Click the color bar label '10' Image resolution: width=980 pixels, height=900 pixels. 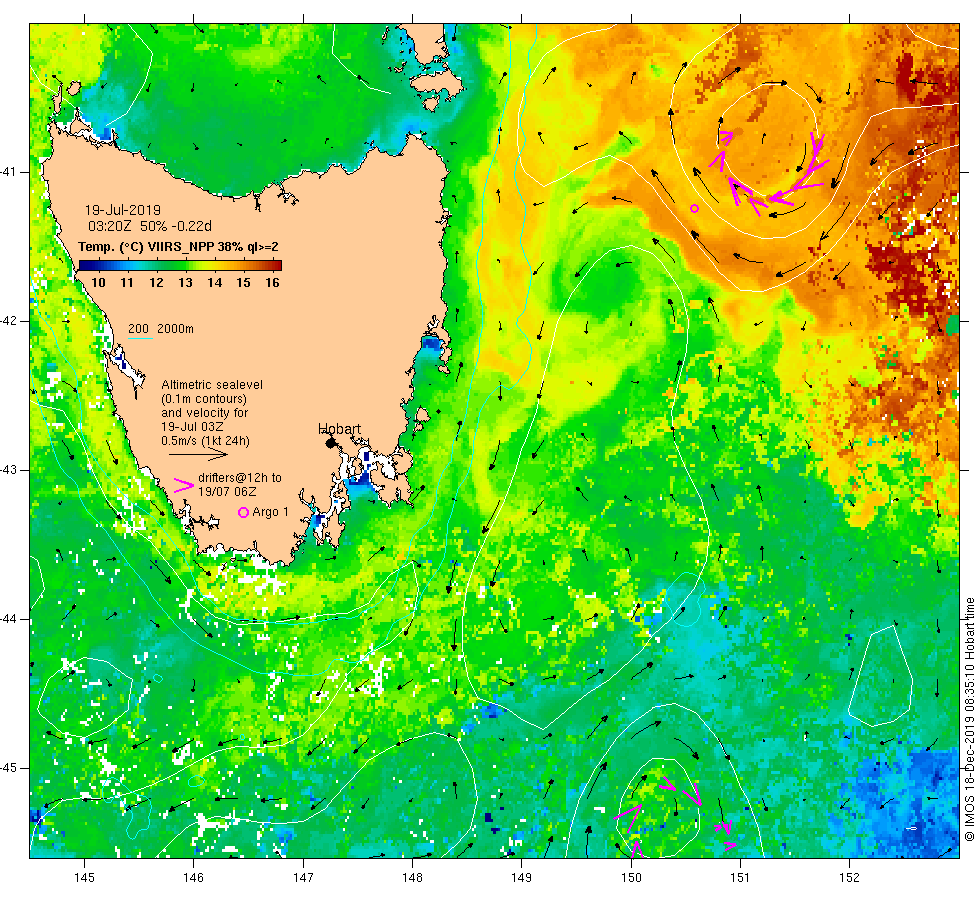point(98,282)
